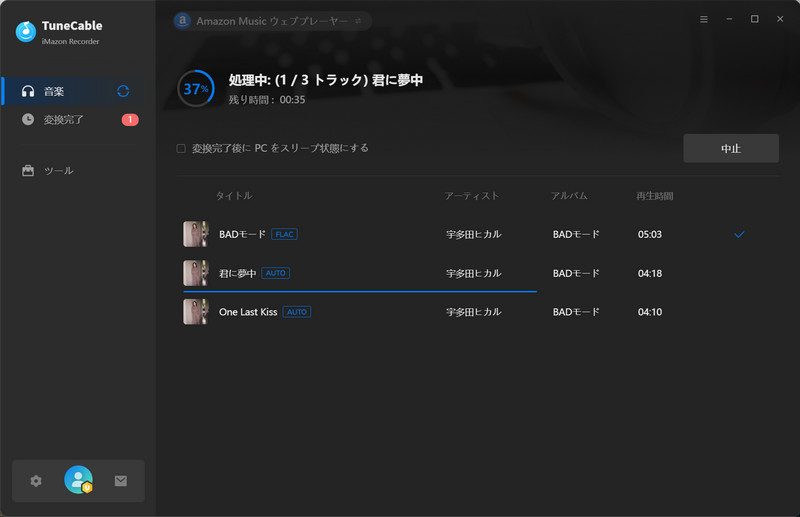
Task: Open the 音楽 section in sidebar
Action: (79, 91)
